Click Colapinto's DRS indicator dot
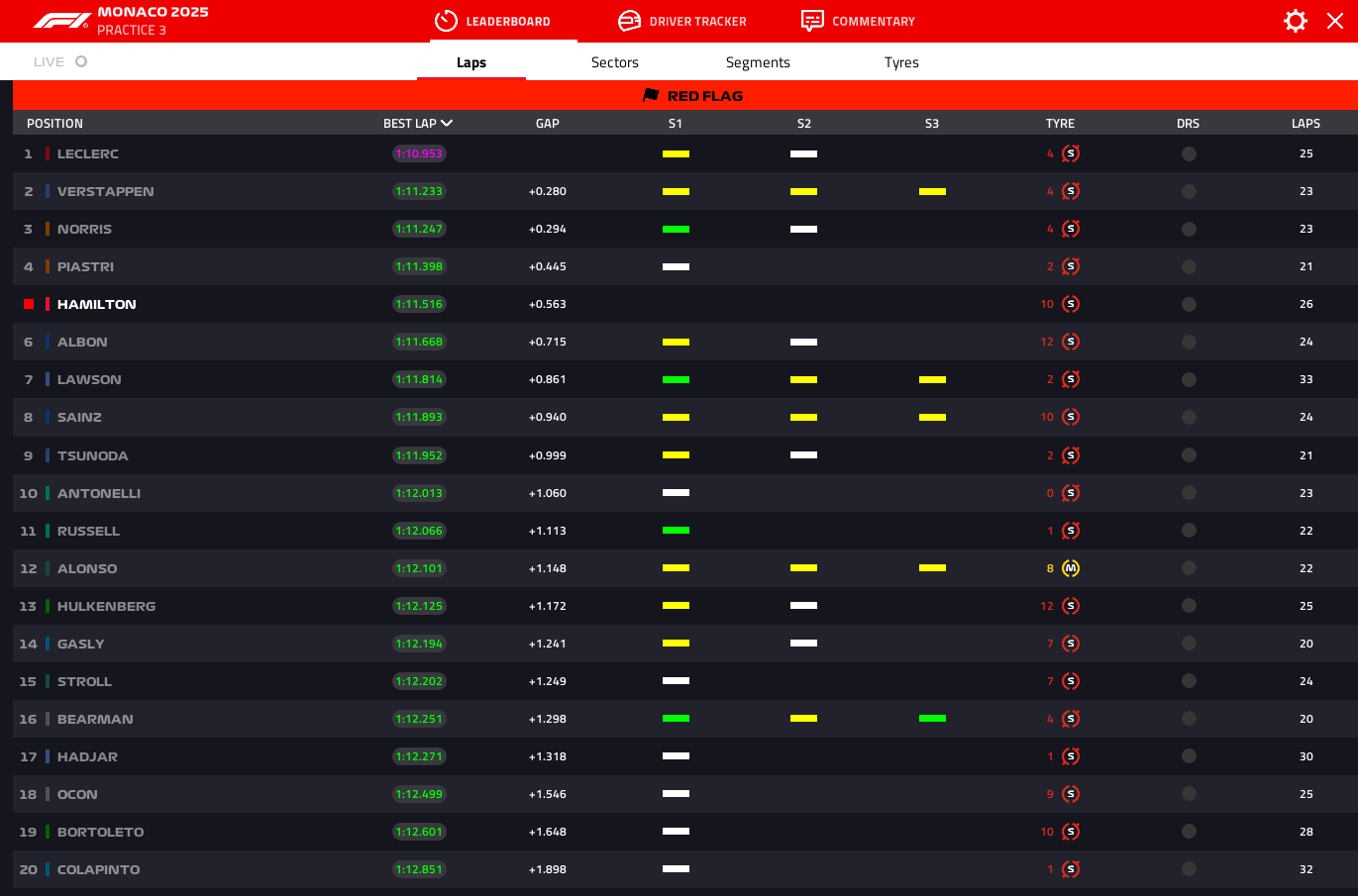1358x896 pixels. 1189,869
